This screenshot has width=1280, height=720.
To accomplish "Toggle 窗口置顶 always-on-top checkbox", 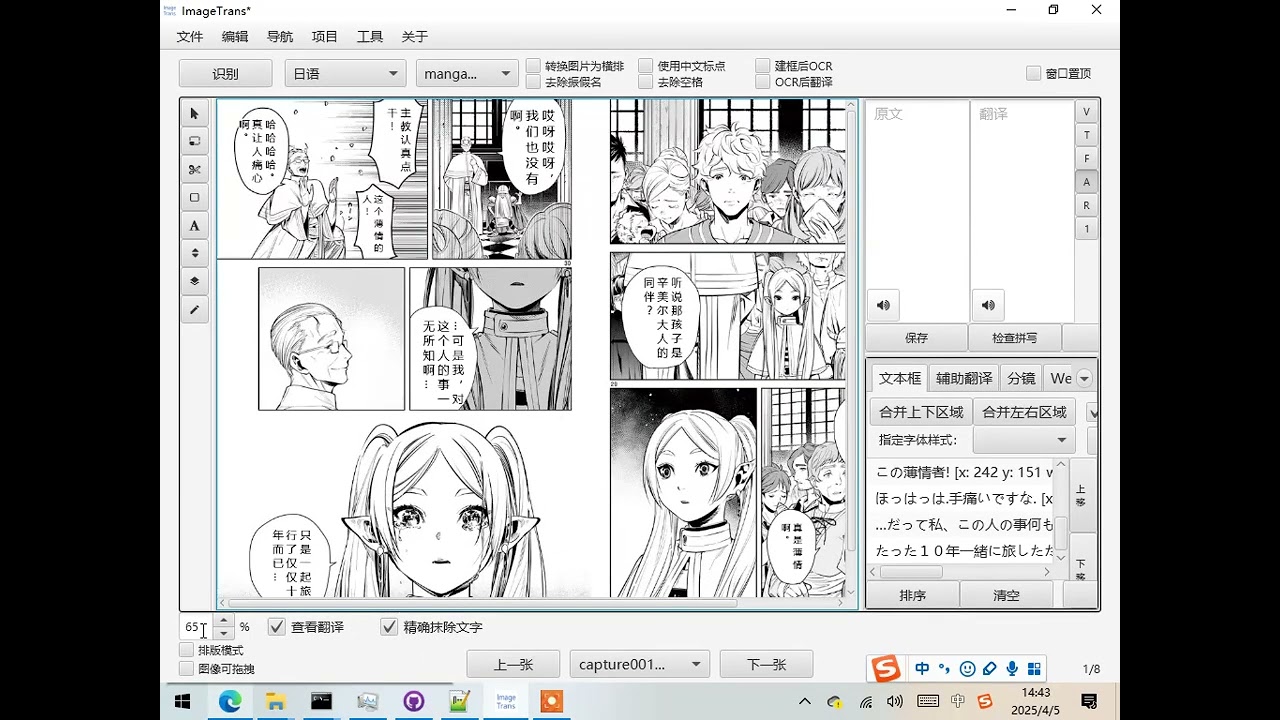I will 1034,73.
